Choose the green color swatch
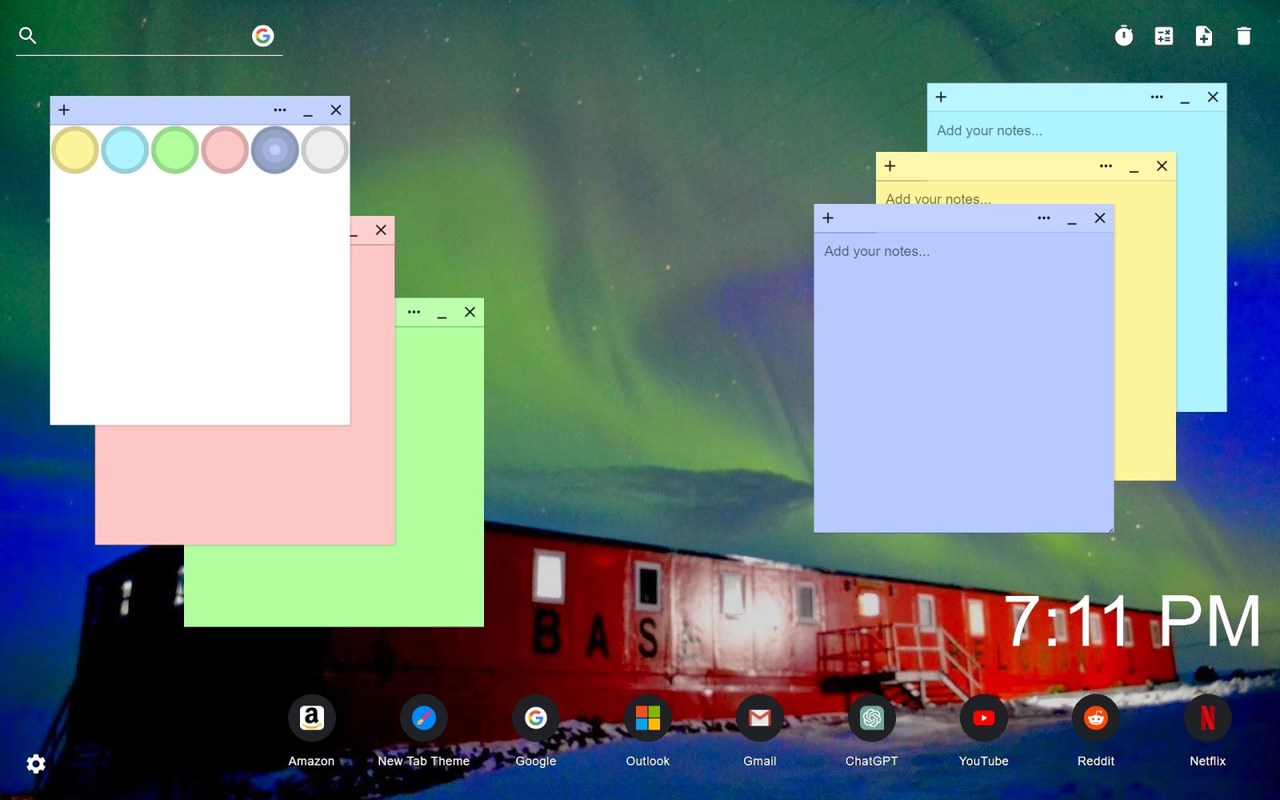Viewport: 1280px width, 800px height. coord(175,150)
